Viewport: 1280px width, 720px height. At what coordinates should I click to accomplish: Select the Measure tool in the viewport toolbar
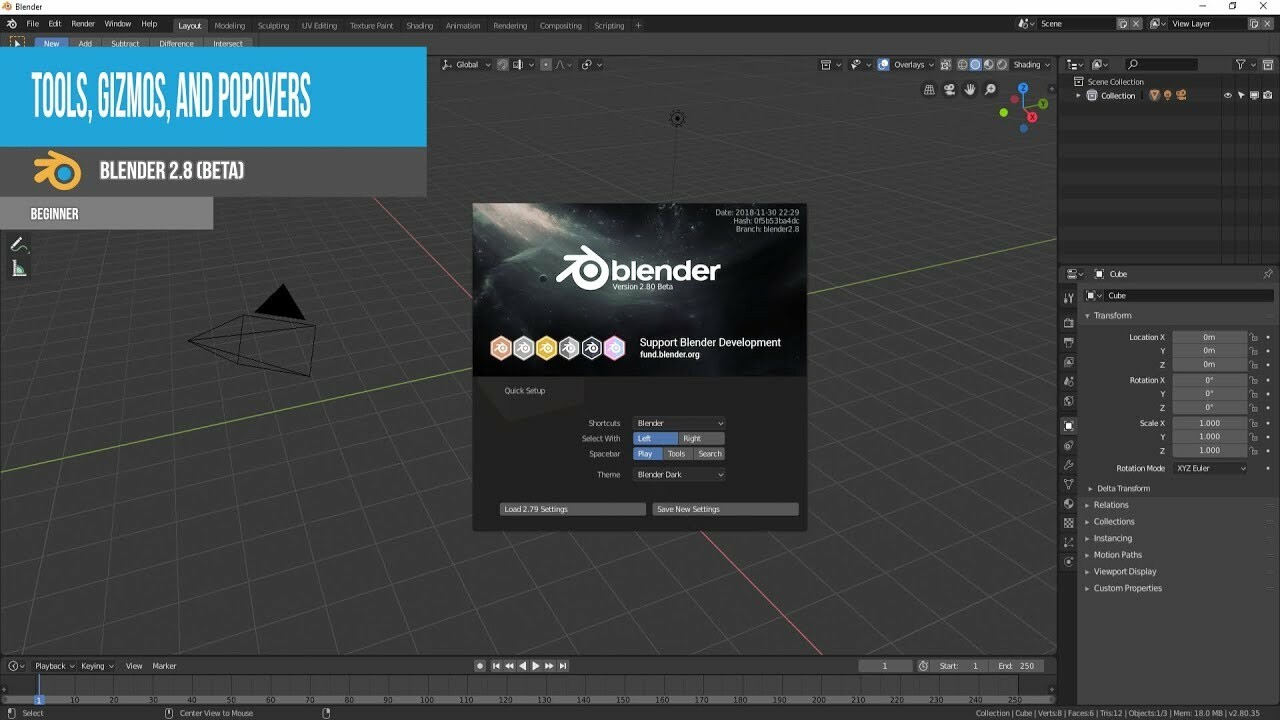19,267
